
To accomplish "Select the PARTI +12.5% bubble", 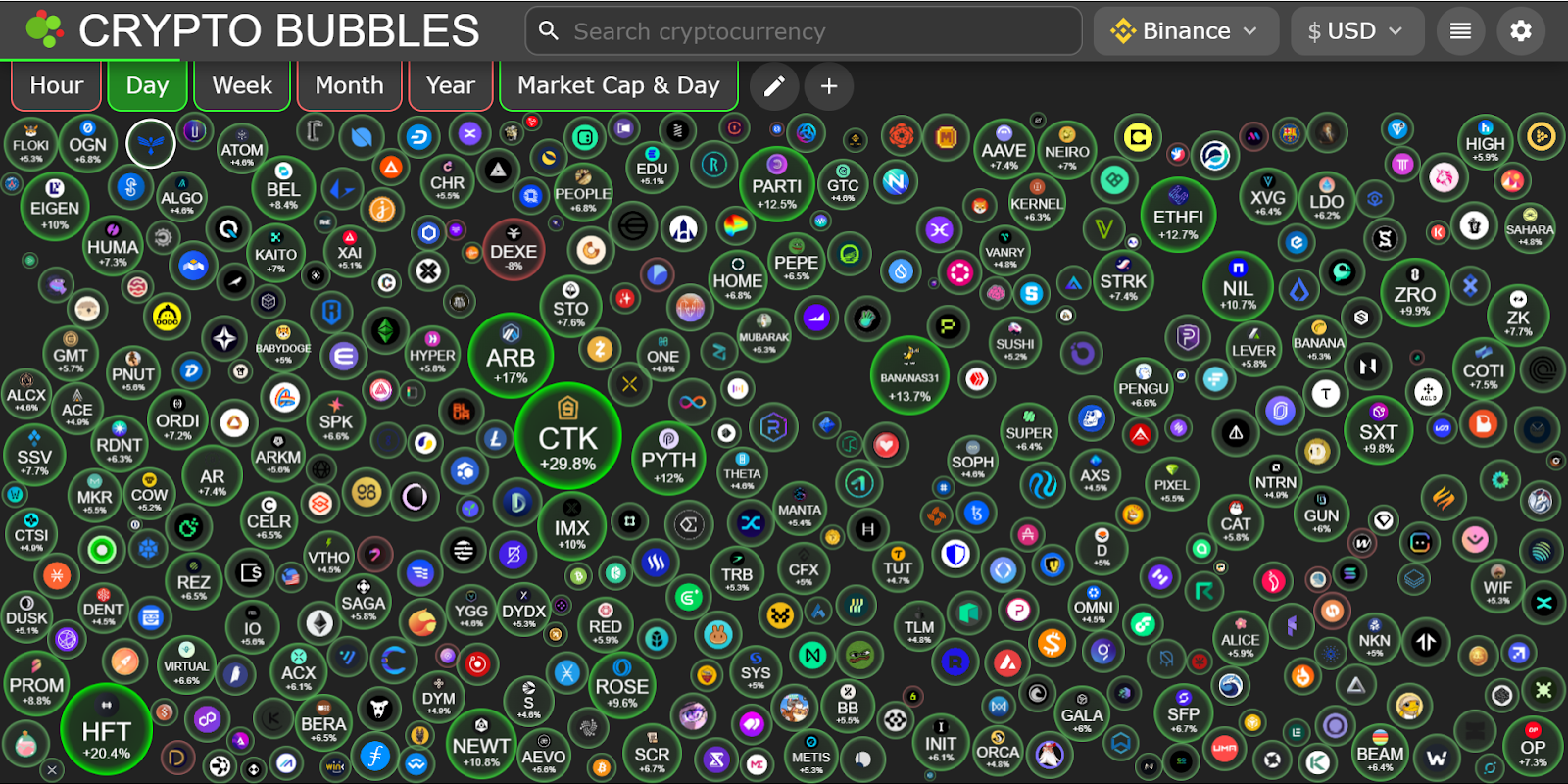I will [x=776, y=184].
